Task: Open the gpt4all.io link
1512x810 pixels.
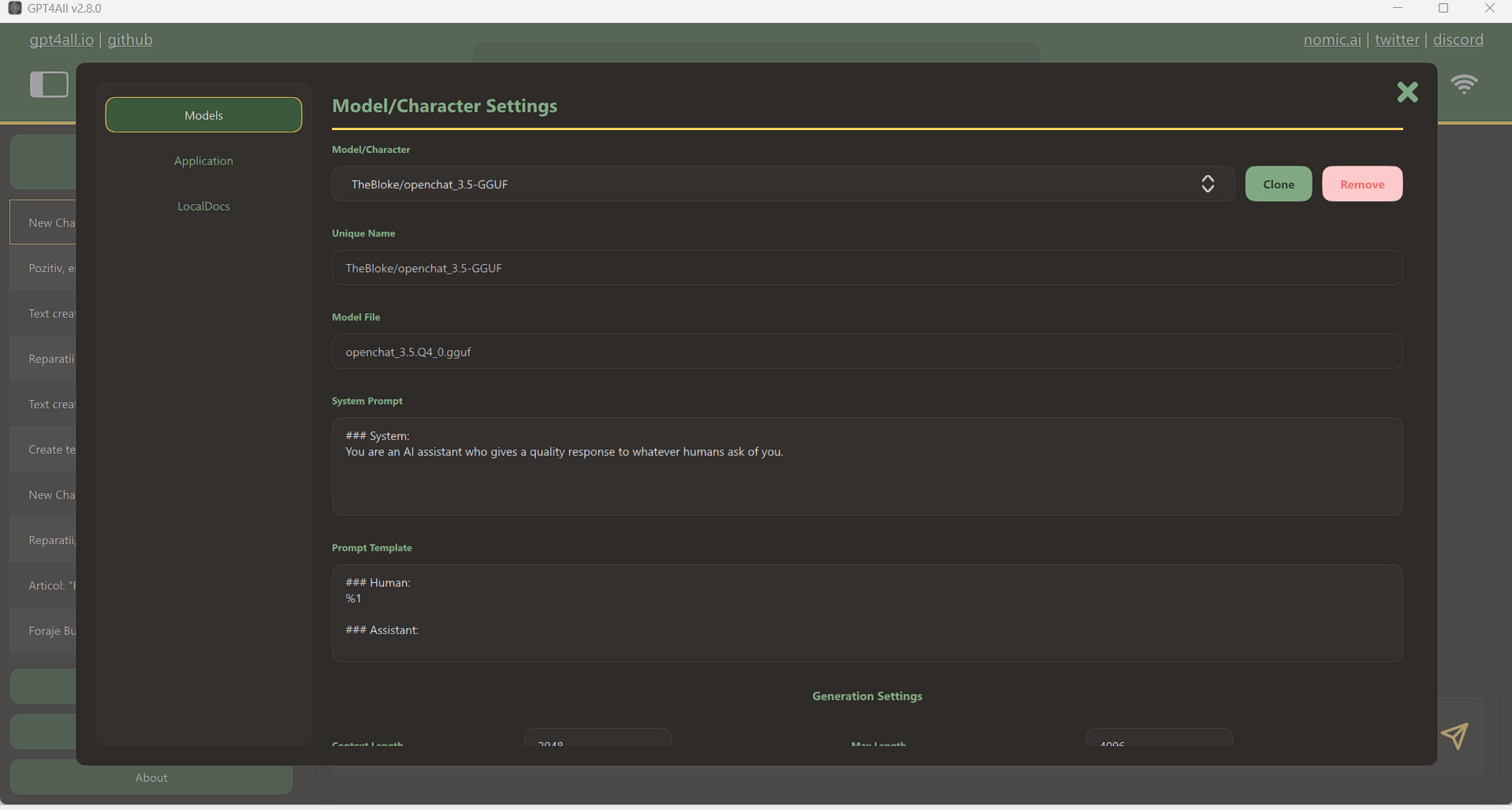Action: tap(61, 39)
